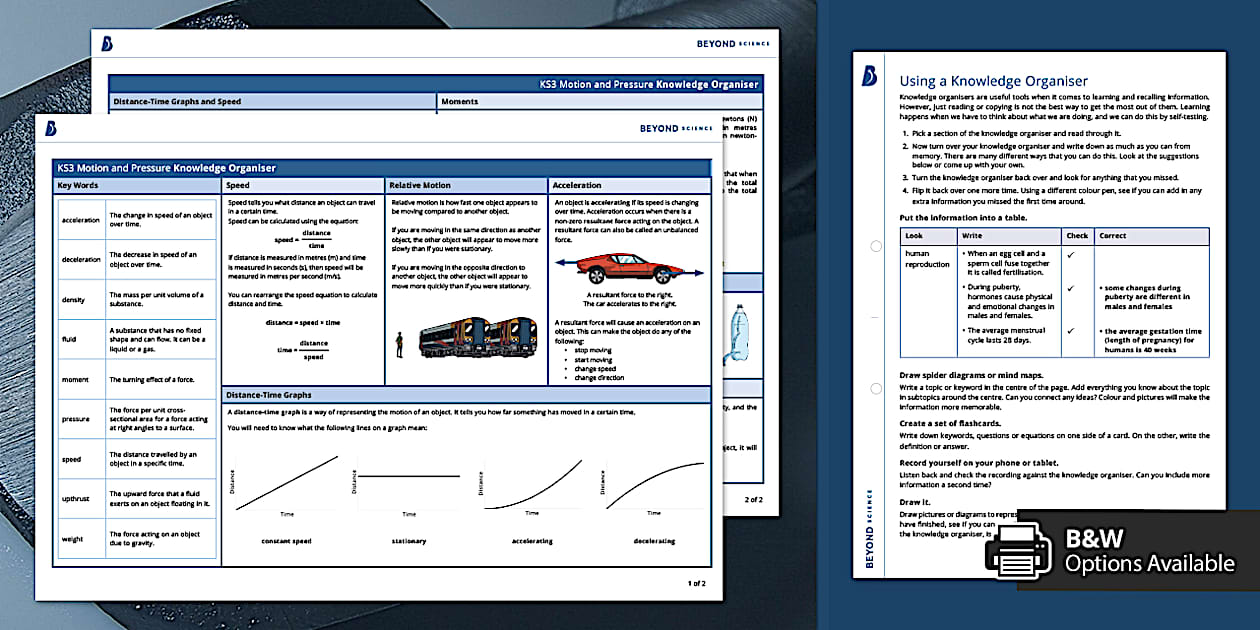Screen dimensions: 1260x630
Task: Click the decelerating distance-time graph
Action: click(653, 485)
